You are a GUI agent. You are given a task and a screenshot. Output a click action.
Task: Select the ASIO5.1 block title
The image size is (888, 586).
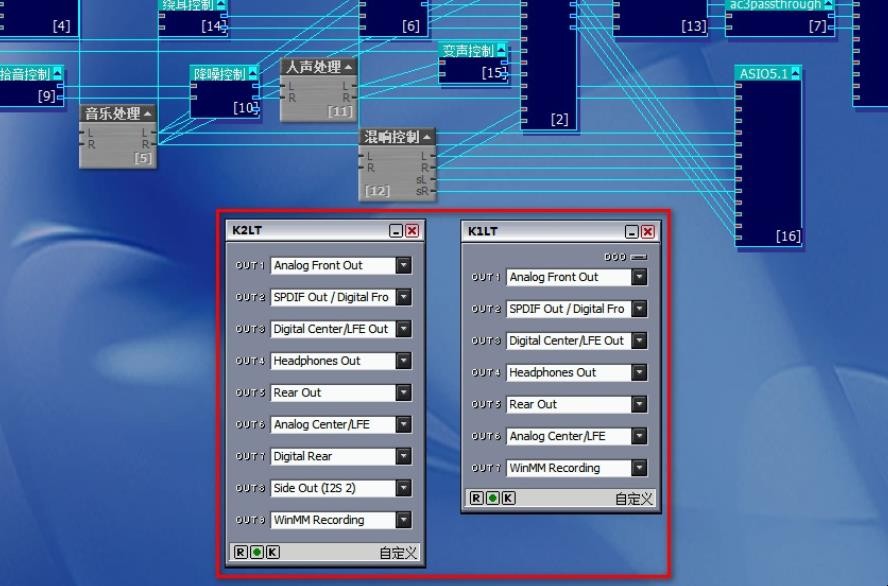[x=763, y=74]
